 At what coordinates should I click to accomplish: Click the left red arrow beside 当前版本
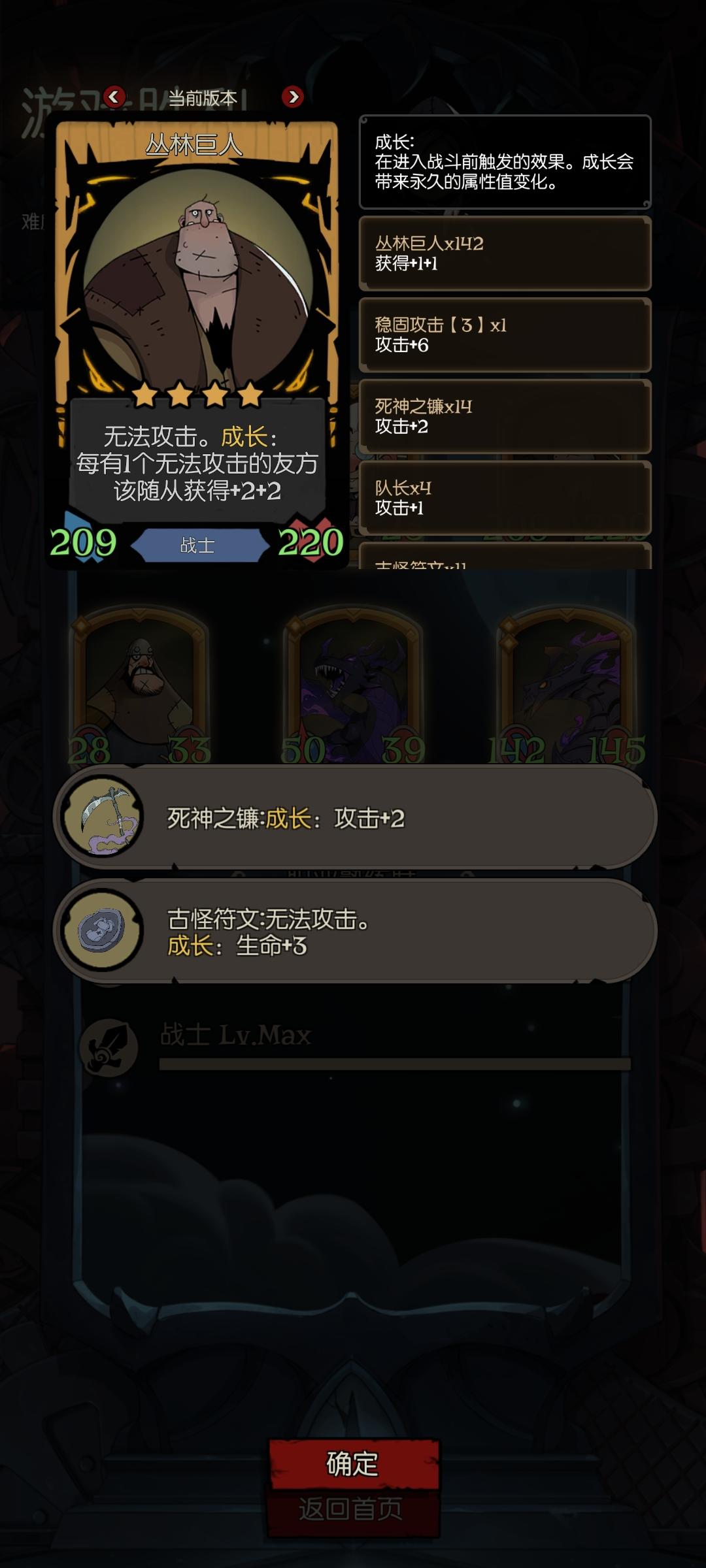coord(114,97)
